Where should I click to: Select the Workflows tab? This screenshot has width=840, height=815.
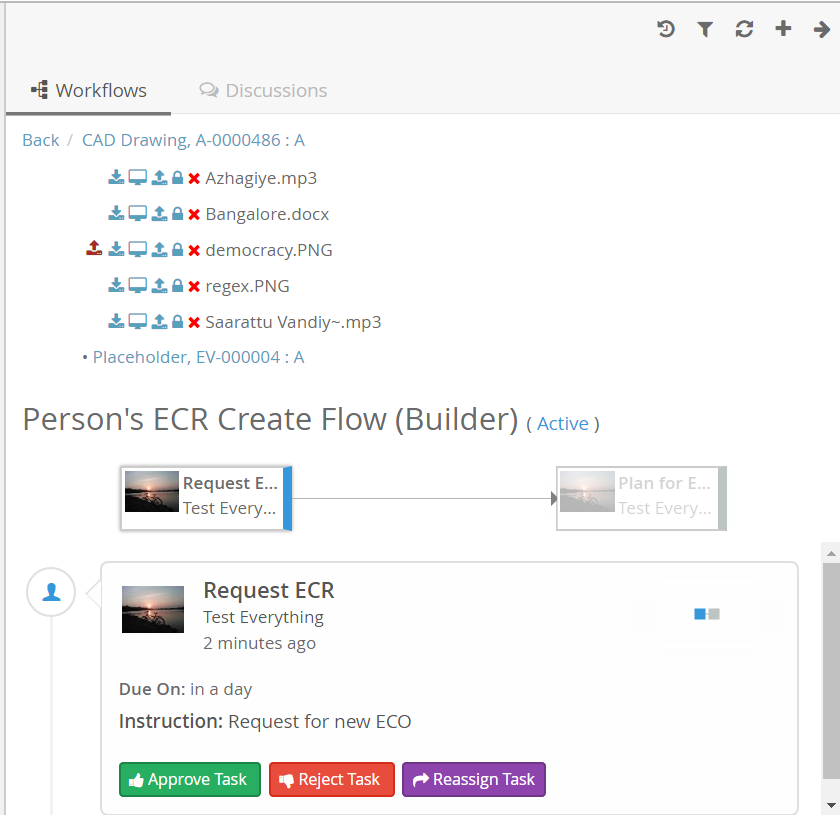pos(89,90)
